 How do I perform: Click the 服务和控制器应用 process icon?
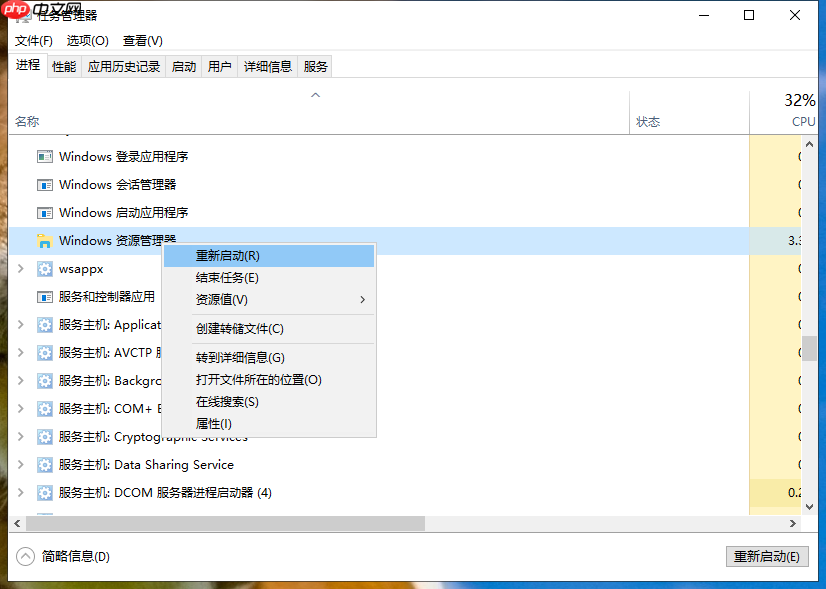tap(44, 296)
